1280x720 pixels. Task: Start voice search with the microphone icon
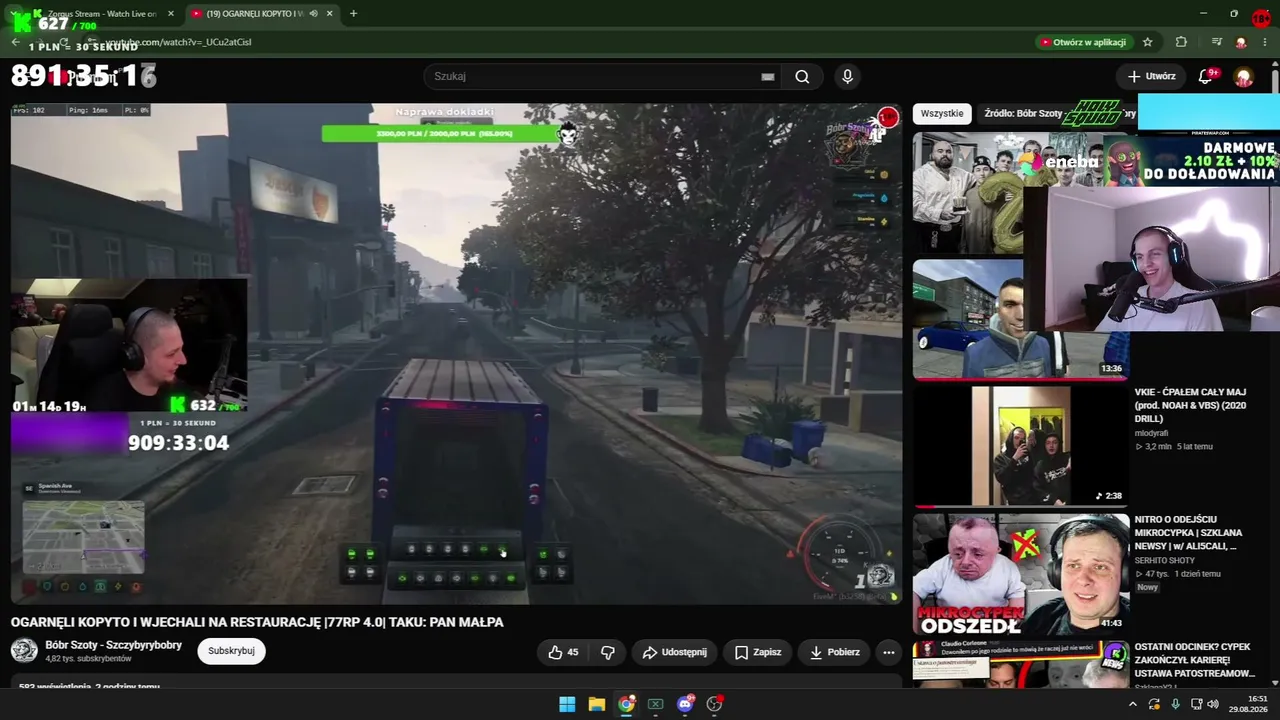[847, 77]
